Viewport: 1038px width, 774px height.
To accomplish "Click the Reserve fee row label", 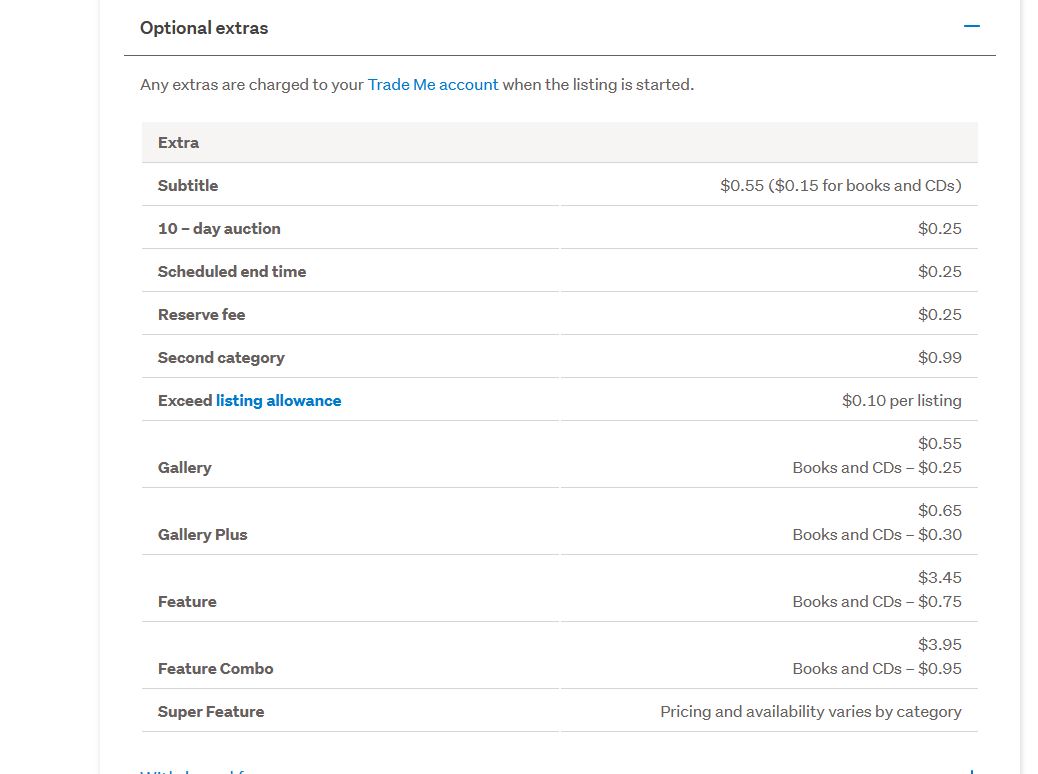I will click(x=201, y=315).
